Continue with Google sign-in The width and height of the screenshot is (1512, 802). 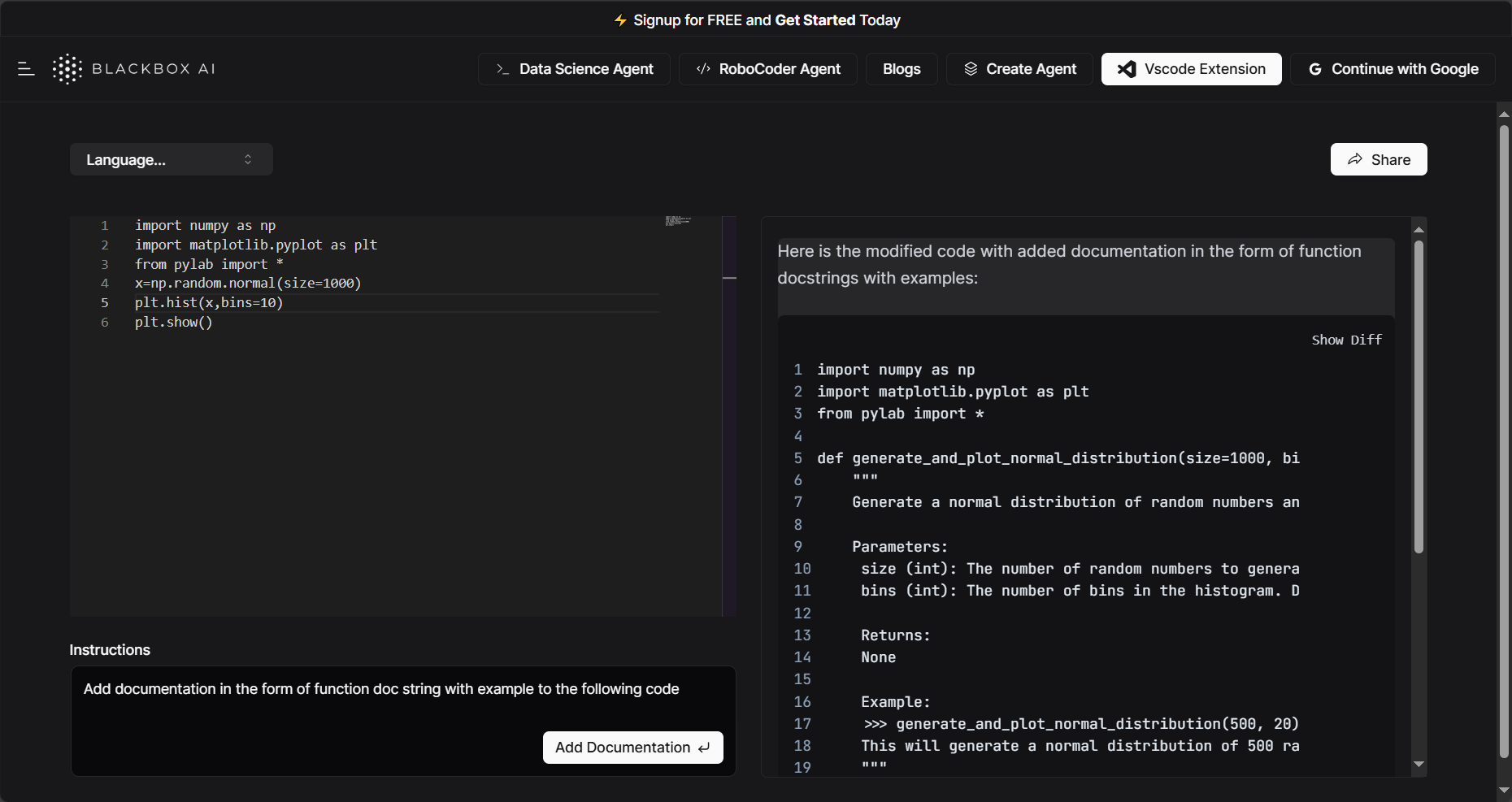point(1393,69)
